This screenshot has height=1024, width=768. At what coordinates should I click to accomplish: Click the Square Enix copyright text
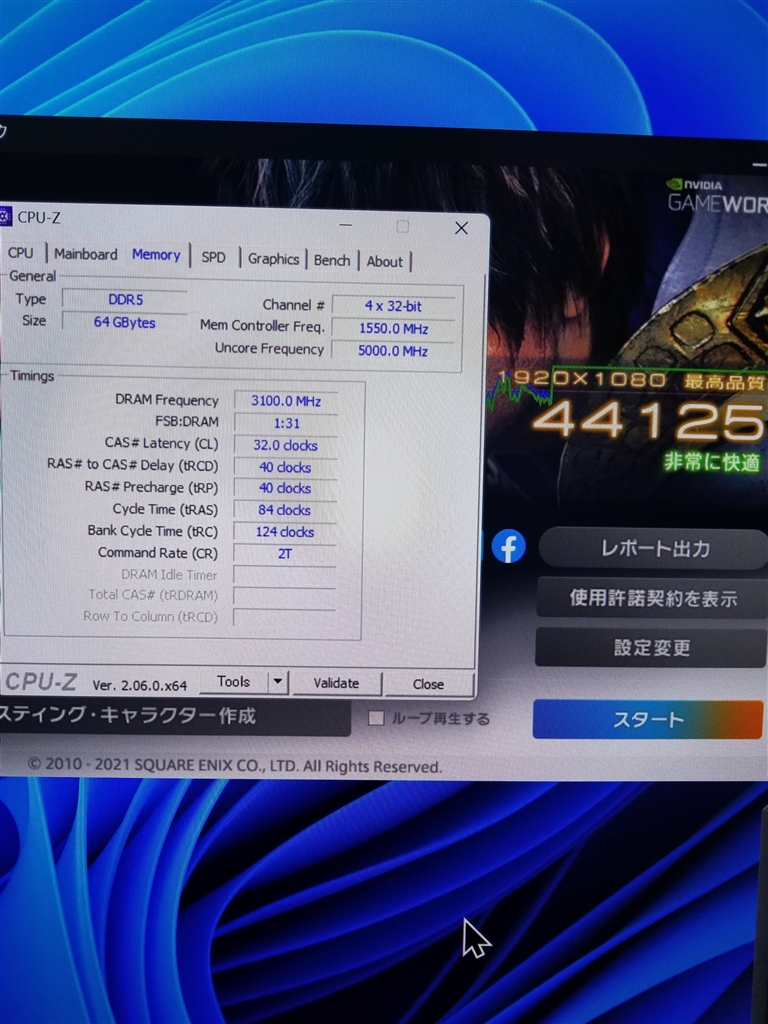pos(234,765)
